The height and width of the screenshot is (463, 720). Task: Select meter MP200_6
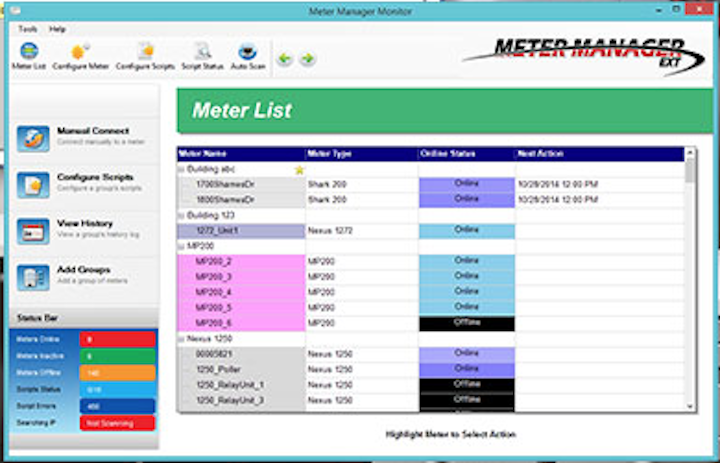(241, 323)
